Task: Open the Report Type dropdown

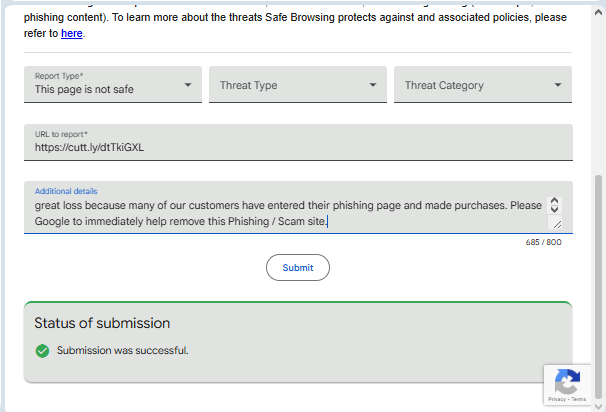Action: tap(113, 84)
